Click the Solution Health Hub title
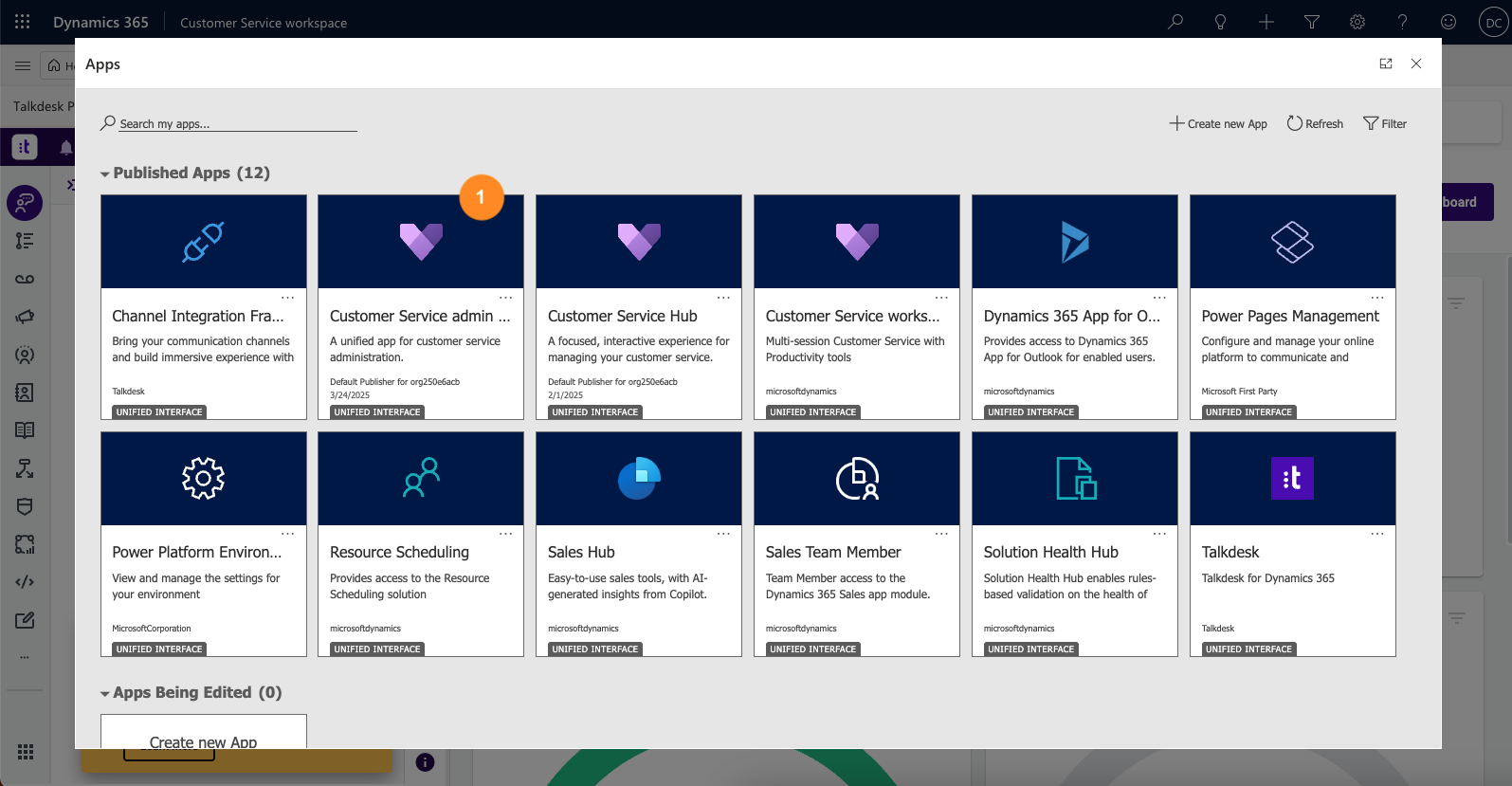The width and height of the screenshot is (1512, 786). click(1050, 552)
